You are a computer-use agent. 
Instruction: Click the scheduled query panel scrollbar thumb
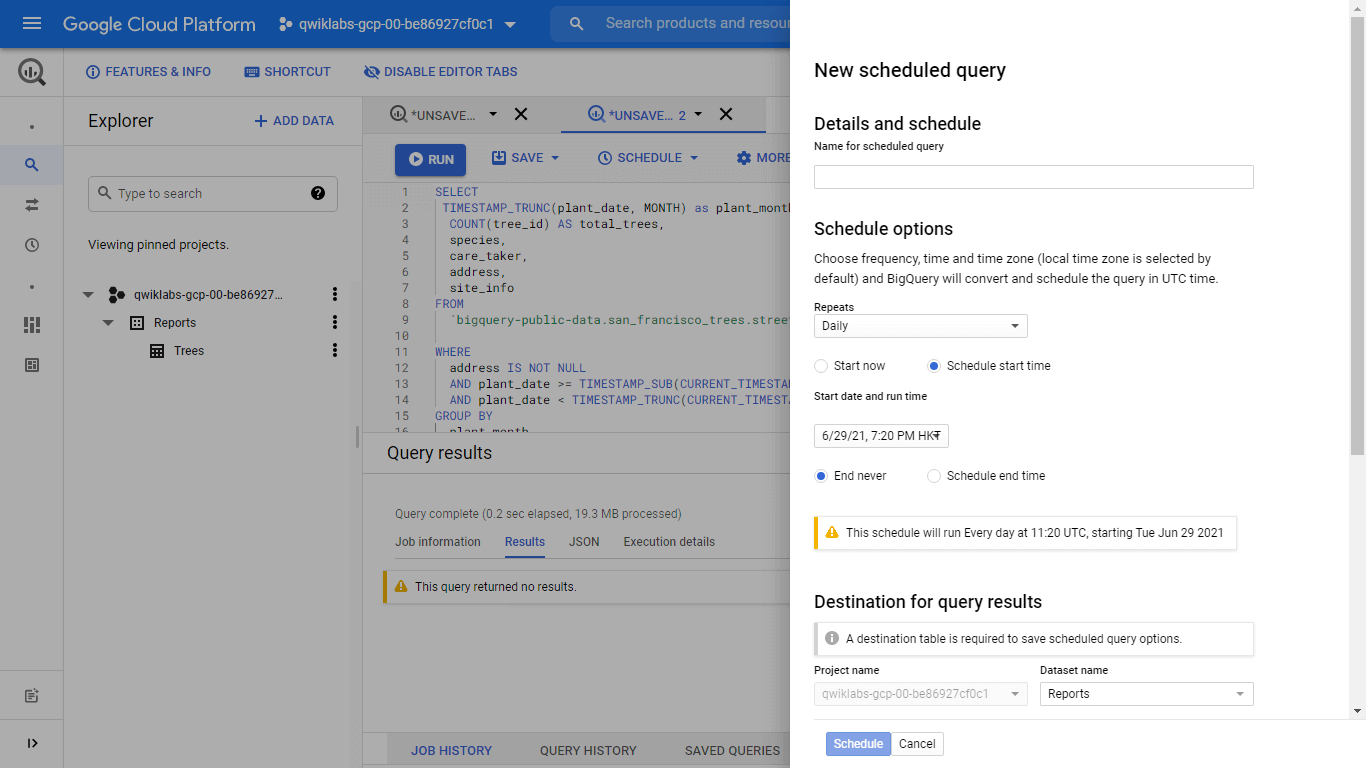pyautogui.click(x=1357, y=235)
